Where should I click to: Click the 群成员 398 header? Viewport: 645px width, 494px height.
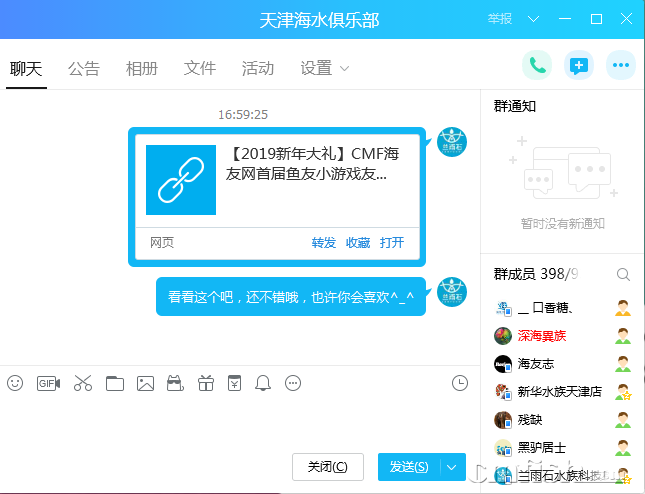tap(536, 274)
